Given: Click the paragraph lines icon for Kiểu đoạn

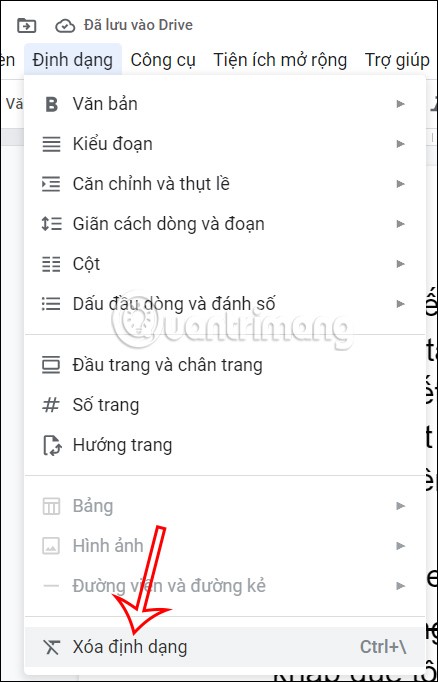Looking at the screenshot, I should [x=51, y=144].
